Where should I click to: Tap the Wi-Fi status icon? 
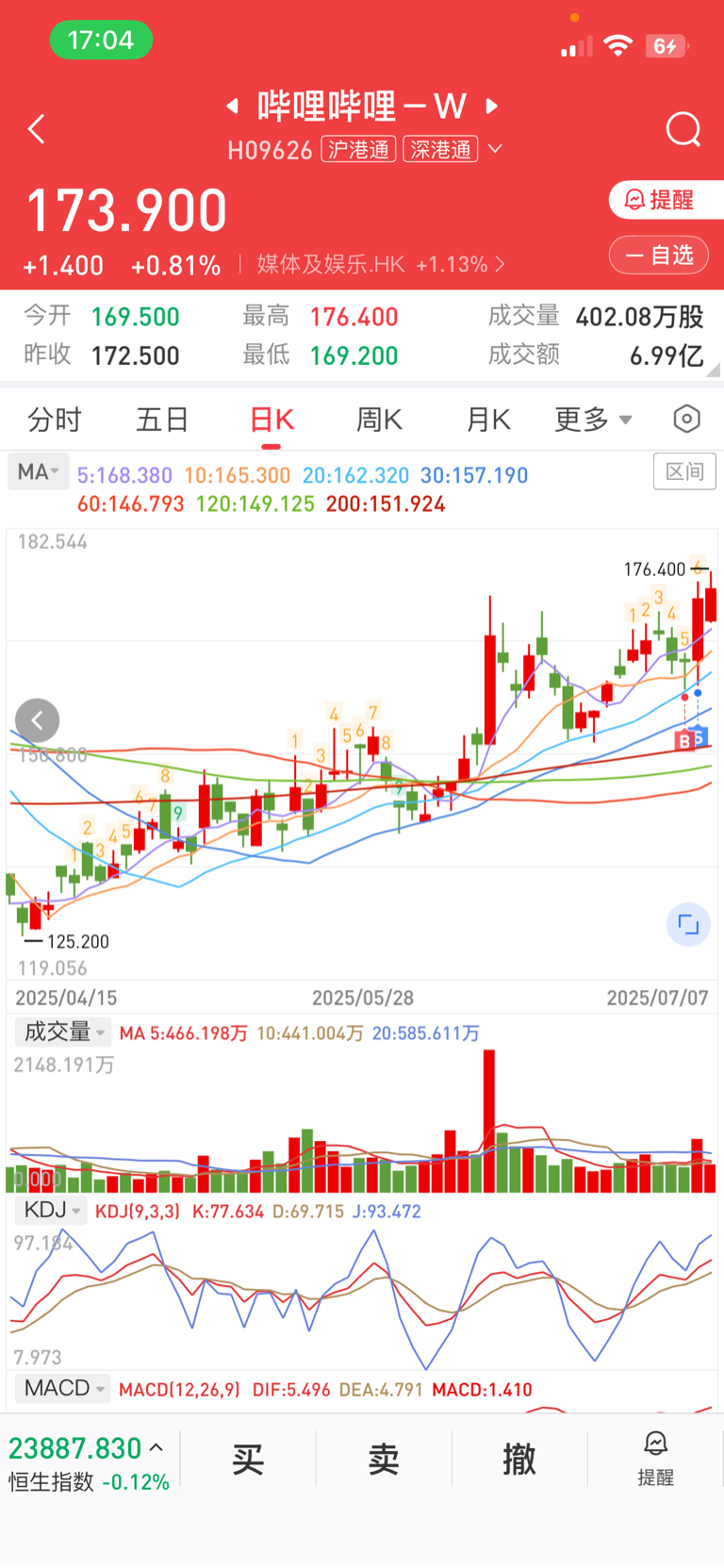[617, 45]
